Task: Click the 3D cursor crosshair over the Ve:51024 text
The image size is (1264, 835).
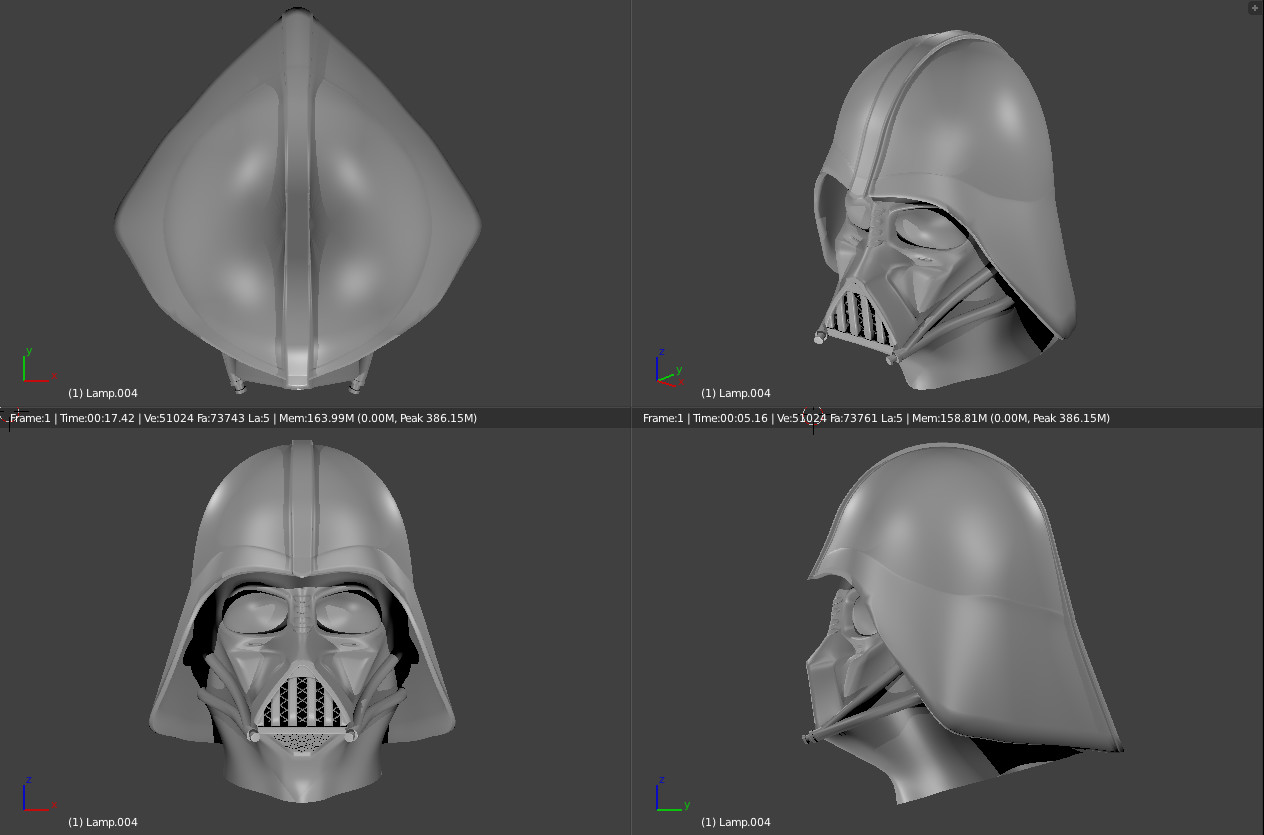Action: (x=813, y=418)
